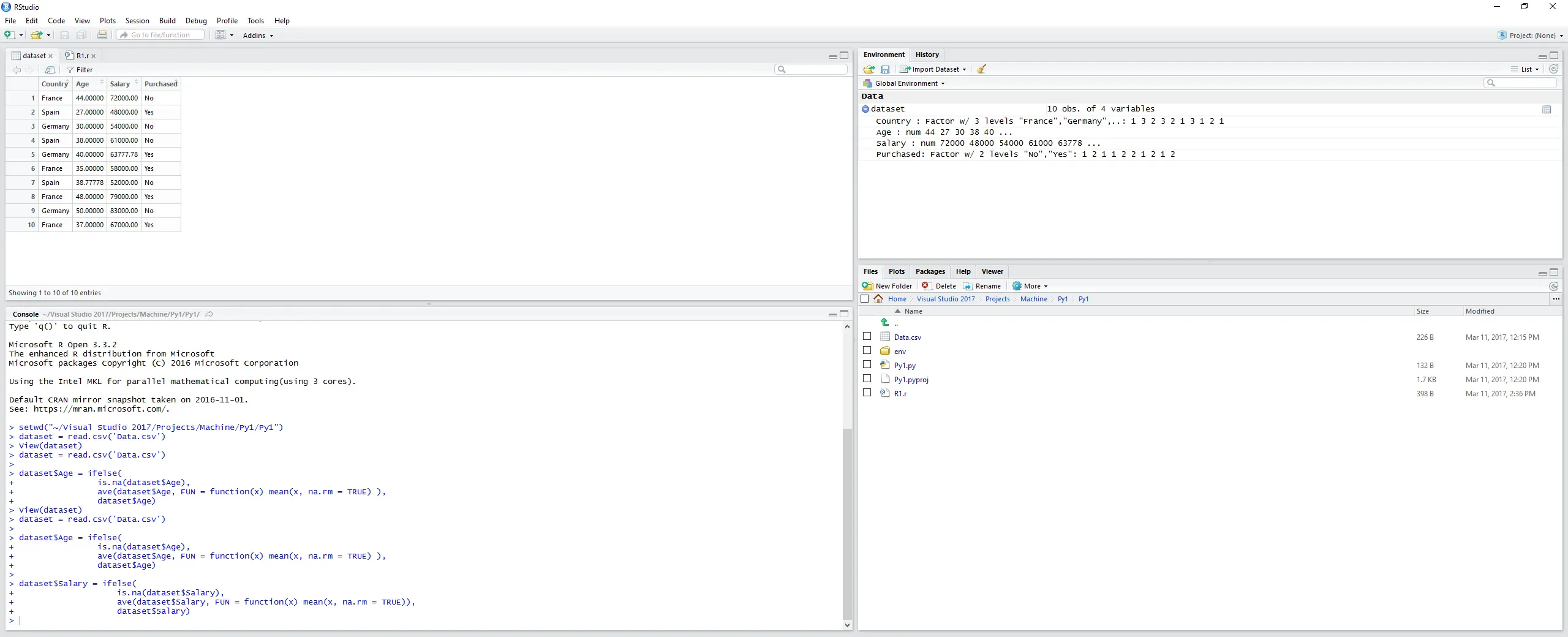This screenshot has width=1568, height=637.
Task: Click the Save workspace icon in Environment pane
Action: click(885, 69)
